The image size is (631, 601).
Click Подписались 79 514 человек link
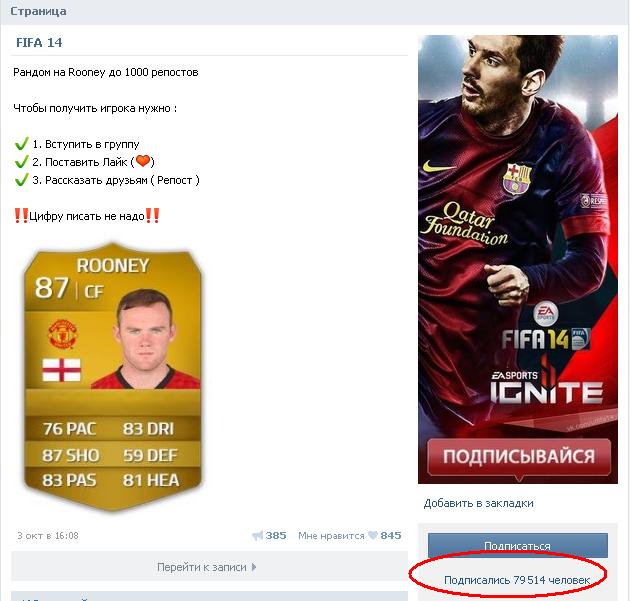(x=517, y=580)
